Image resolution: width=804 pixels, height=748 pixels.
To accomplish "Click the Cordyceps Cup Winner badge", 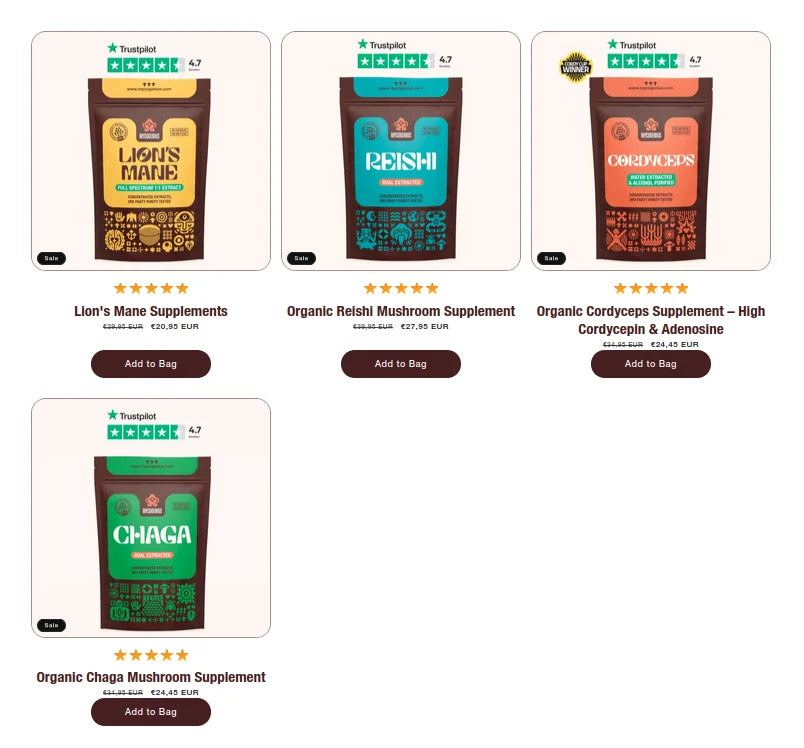I will 575,67.
